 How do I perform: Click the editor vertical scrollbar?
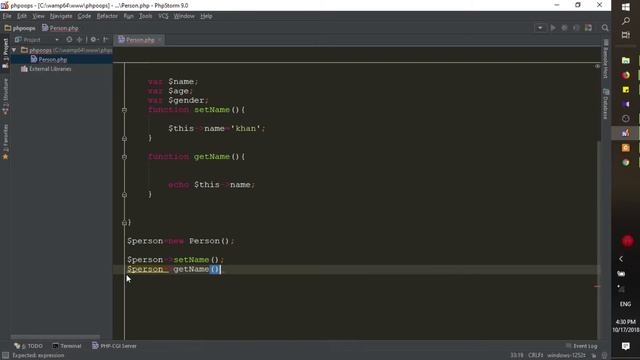[x=599, y=240]
